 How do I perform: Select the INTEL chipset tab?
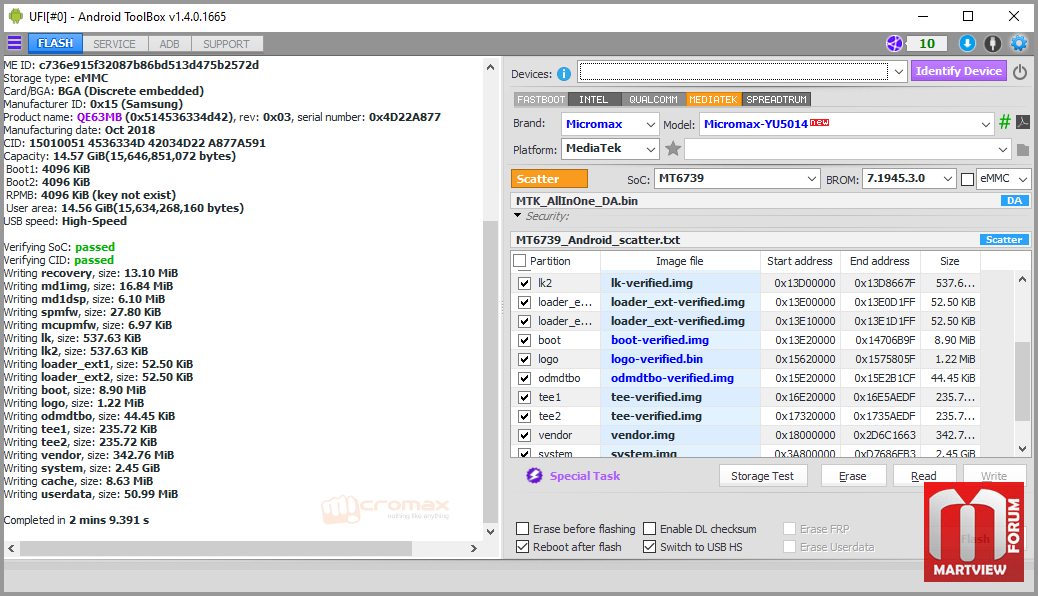click(x=593, y=99)
